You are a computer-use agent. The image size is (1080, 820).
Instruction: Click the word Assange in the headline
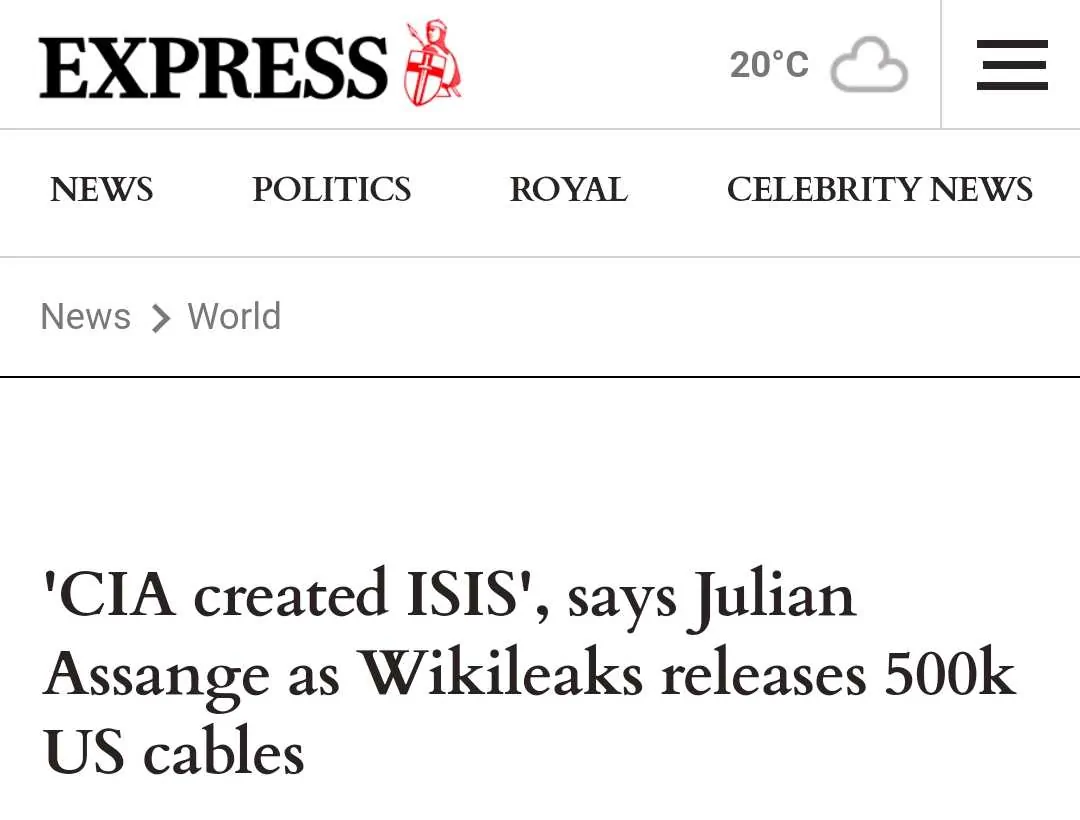pos(156,676)
